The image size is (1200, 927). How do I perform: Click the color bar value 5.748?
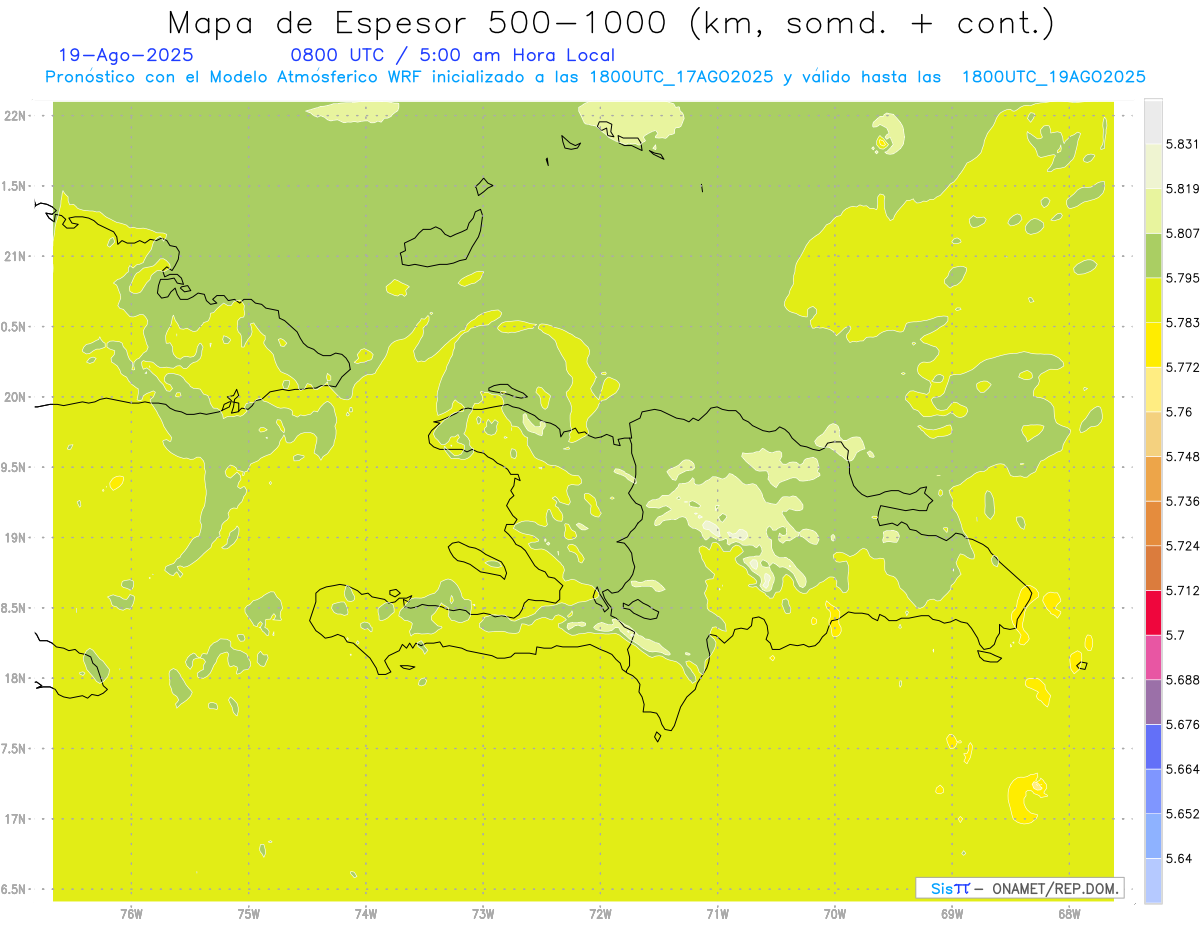1183,456
